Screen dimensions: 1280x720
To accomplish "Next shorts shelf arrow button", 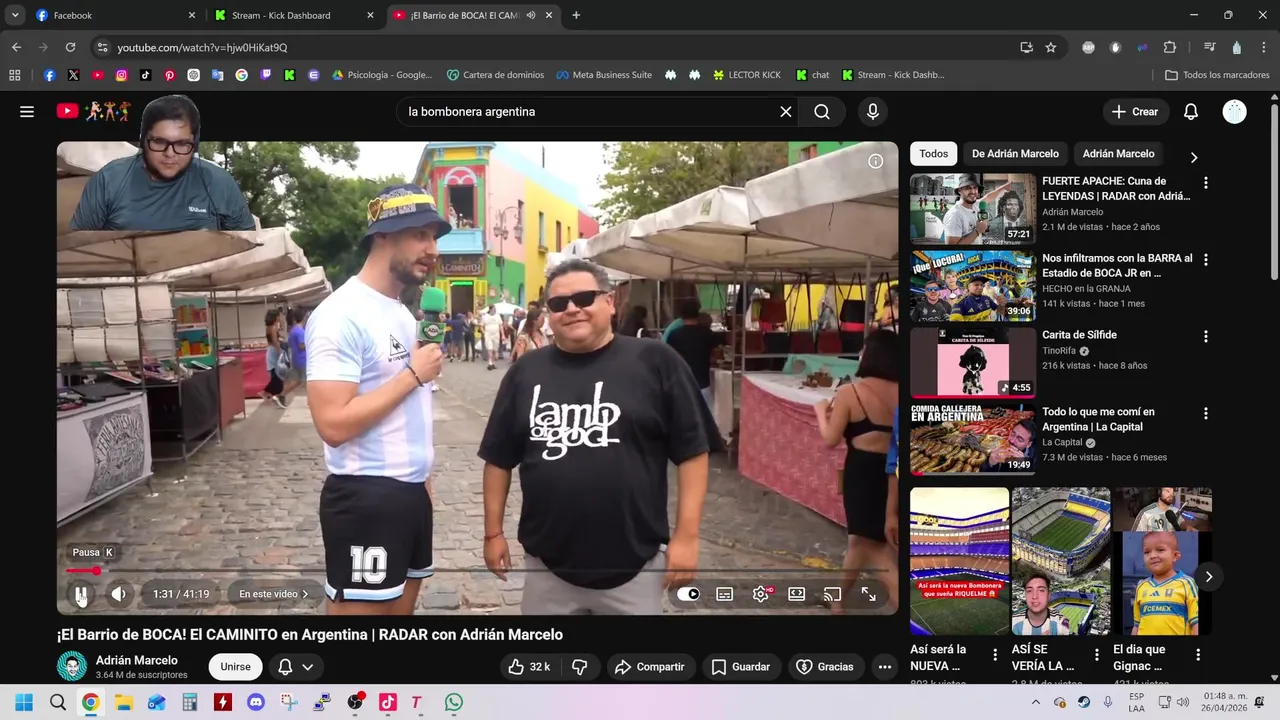I will pyautogui.click(x=1208, y=577).
